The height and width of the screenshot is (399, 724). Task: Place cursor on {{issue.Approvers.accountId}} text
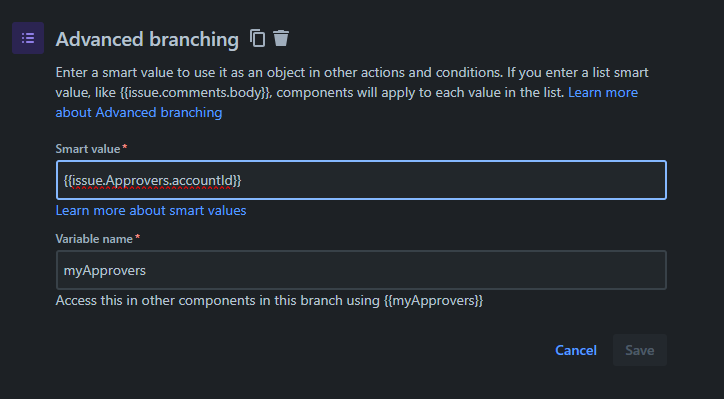(152, 181)
